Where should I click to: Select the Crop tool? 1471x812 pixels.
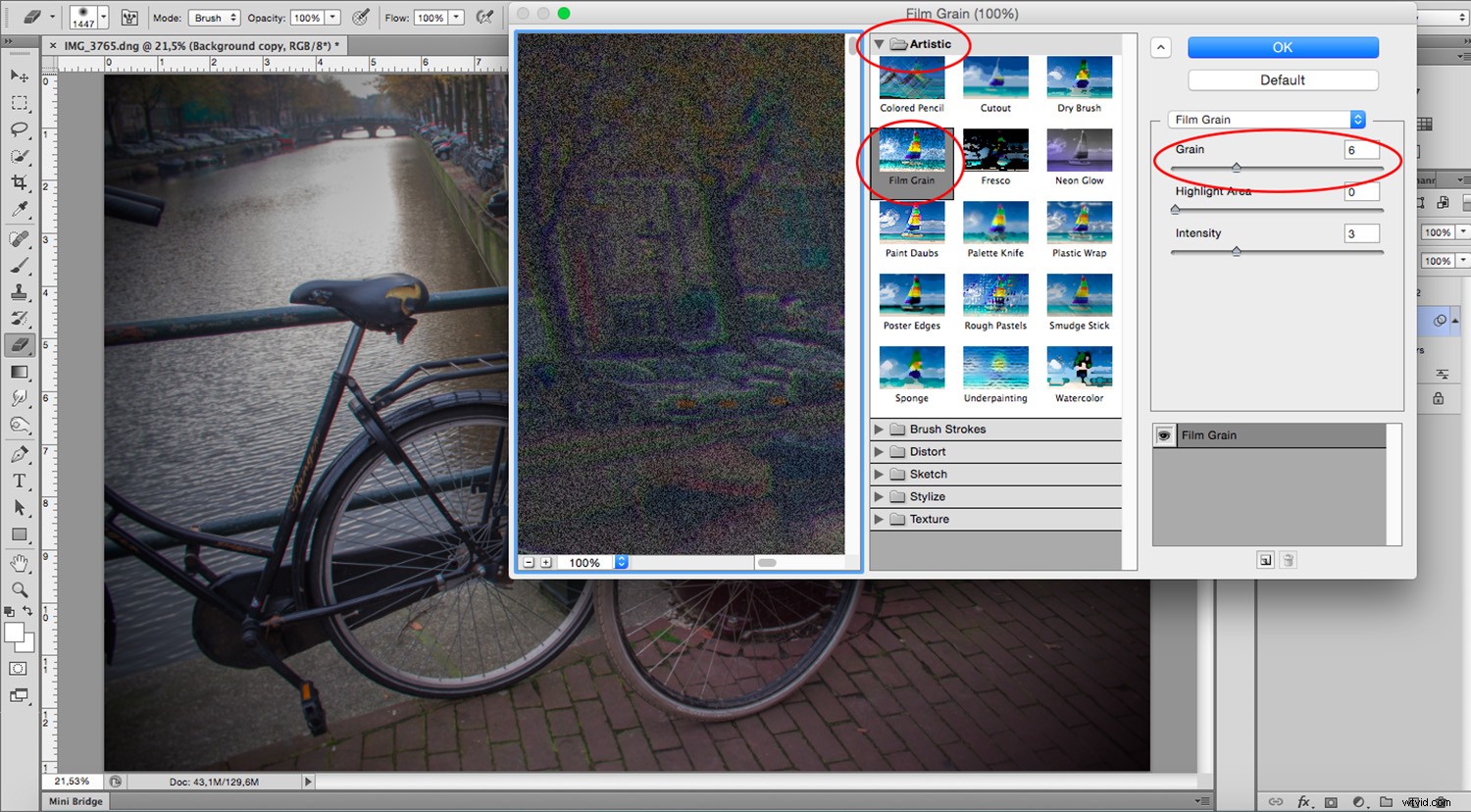click(20, 182)
